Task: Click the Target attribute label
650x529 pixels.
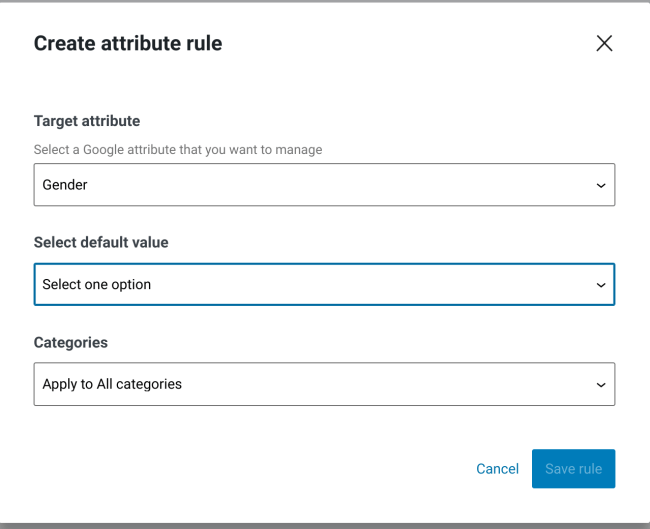Action: [x=87, y=121]
